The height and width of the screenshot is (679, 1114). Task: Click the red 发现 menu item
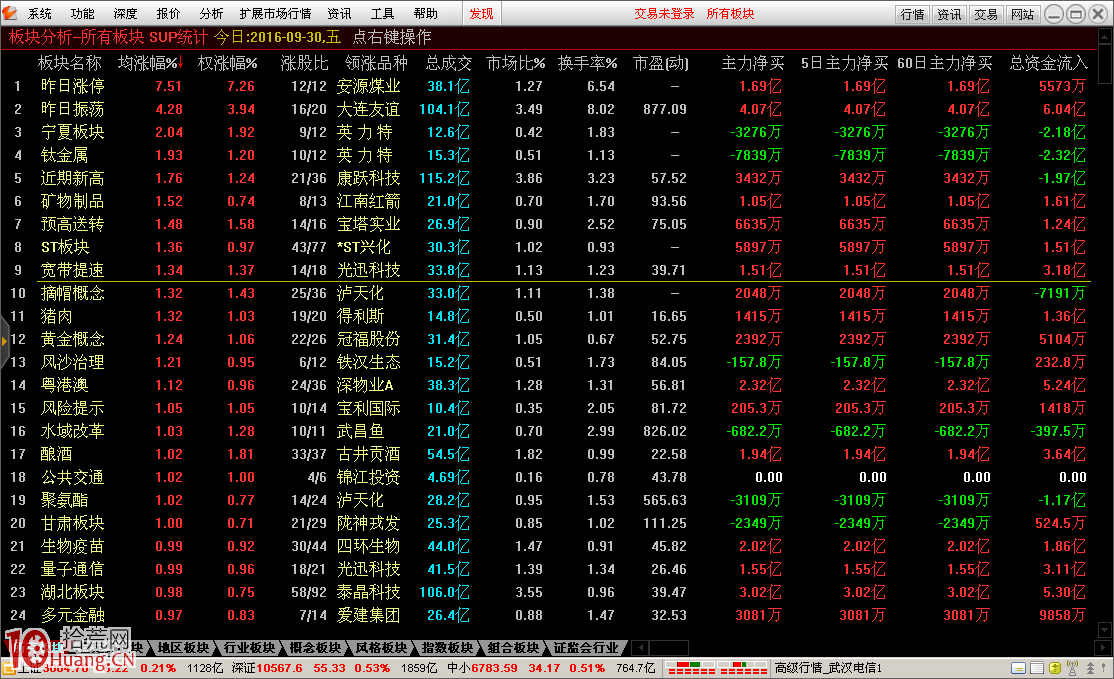point(481,13)
